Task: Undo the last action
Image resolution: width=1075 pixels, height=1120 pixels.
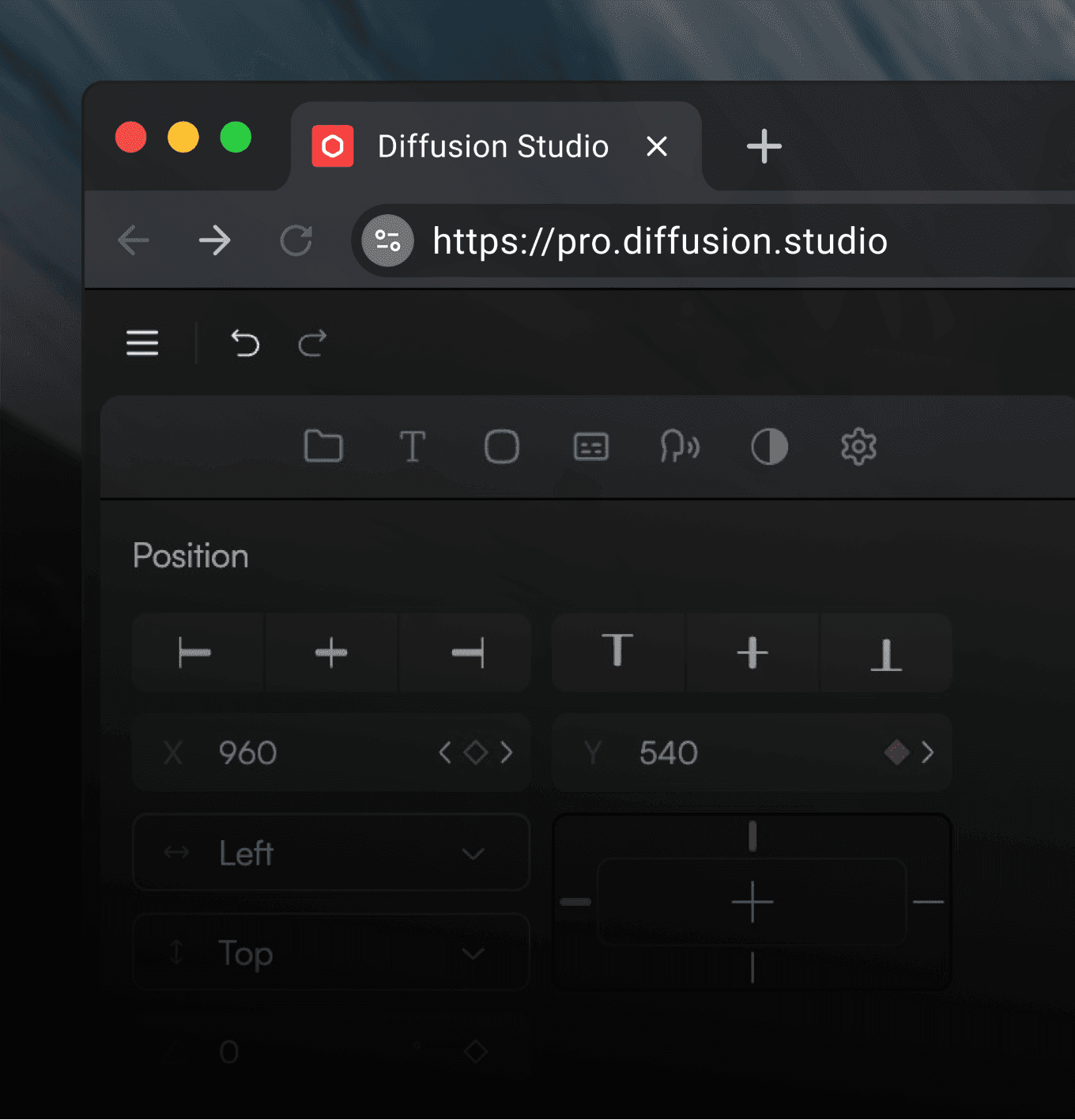Action: (x=245, y=343)
